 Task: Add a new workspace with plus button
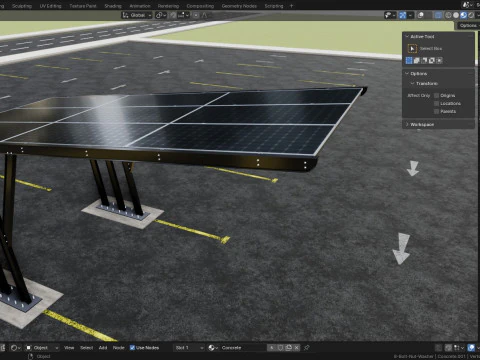(291, 6)
